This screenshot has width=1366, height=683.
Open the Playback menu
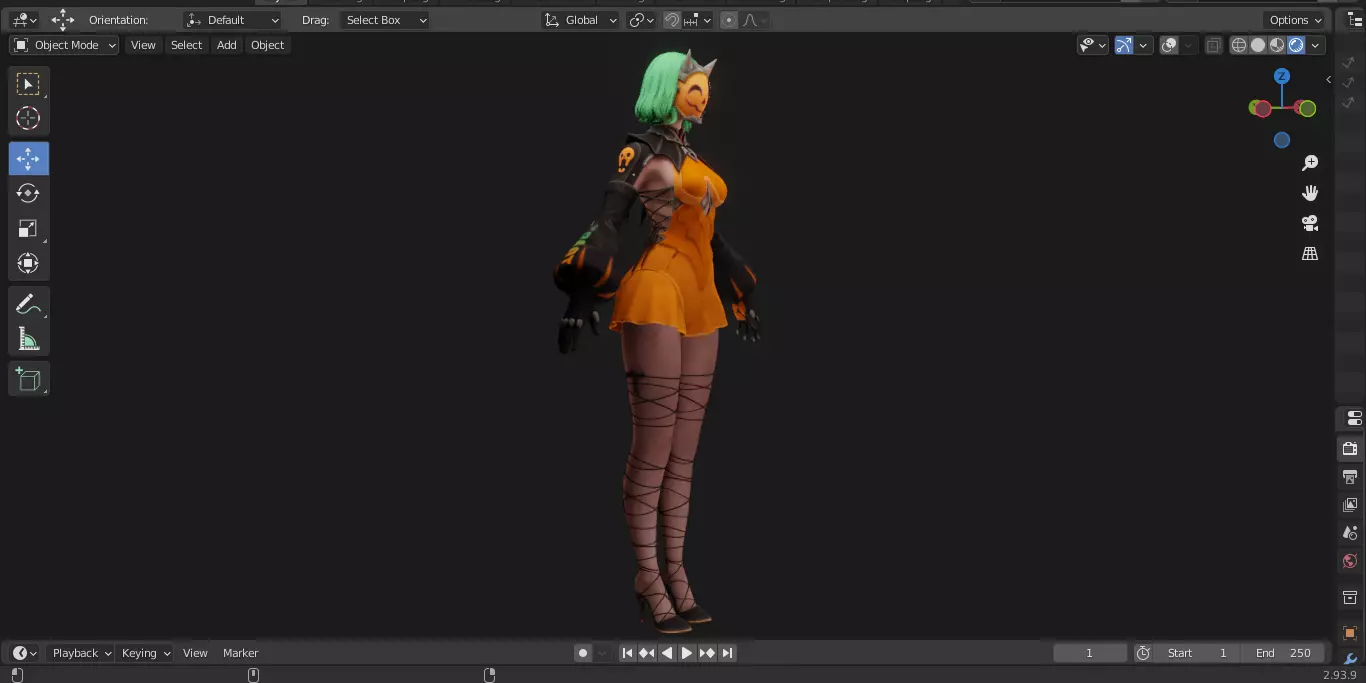tap(82, 653)
